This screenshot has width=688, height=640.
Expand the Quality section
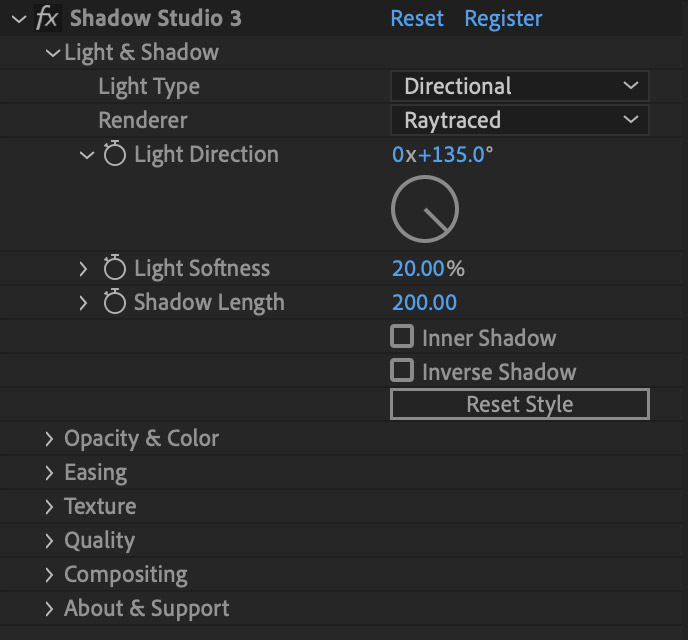point(49,541)
